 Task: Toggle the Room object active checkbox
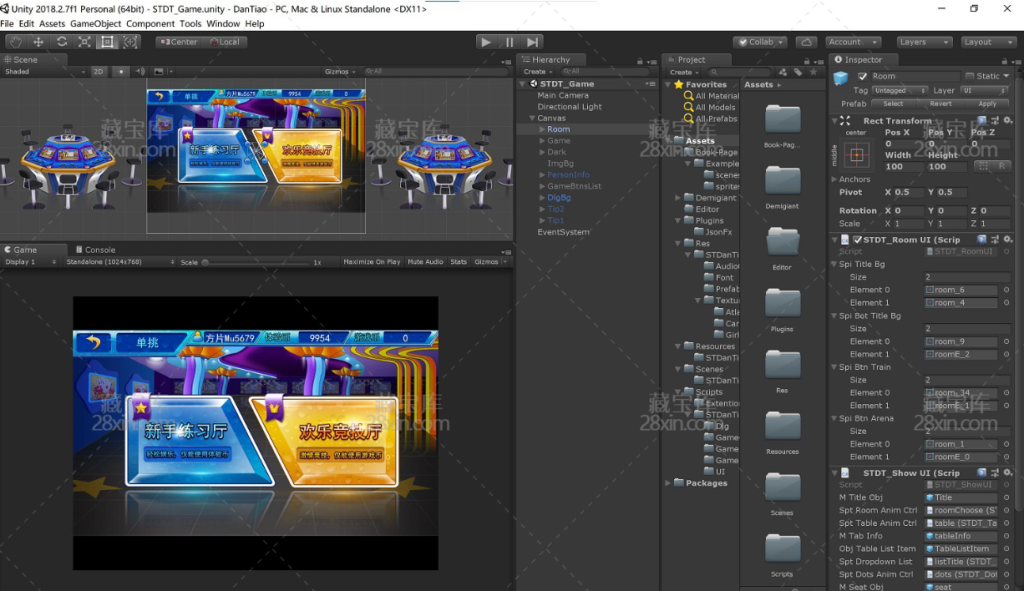[862, 76]
